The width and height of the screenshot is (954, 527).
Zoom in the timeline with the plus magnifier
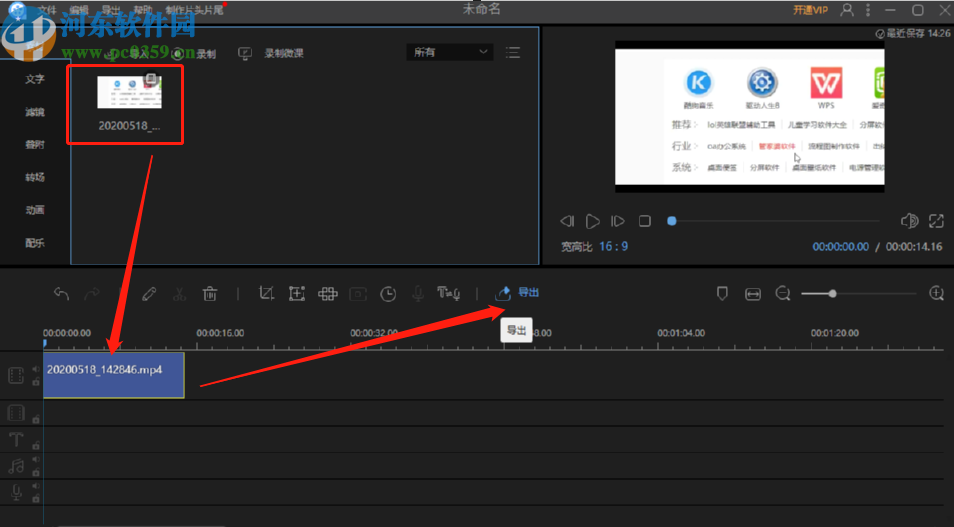(936, 293)
